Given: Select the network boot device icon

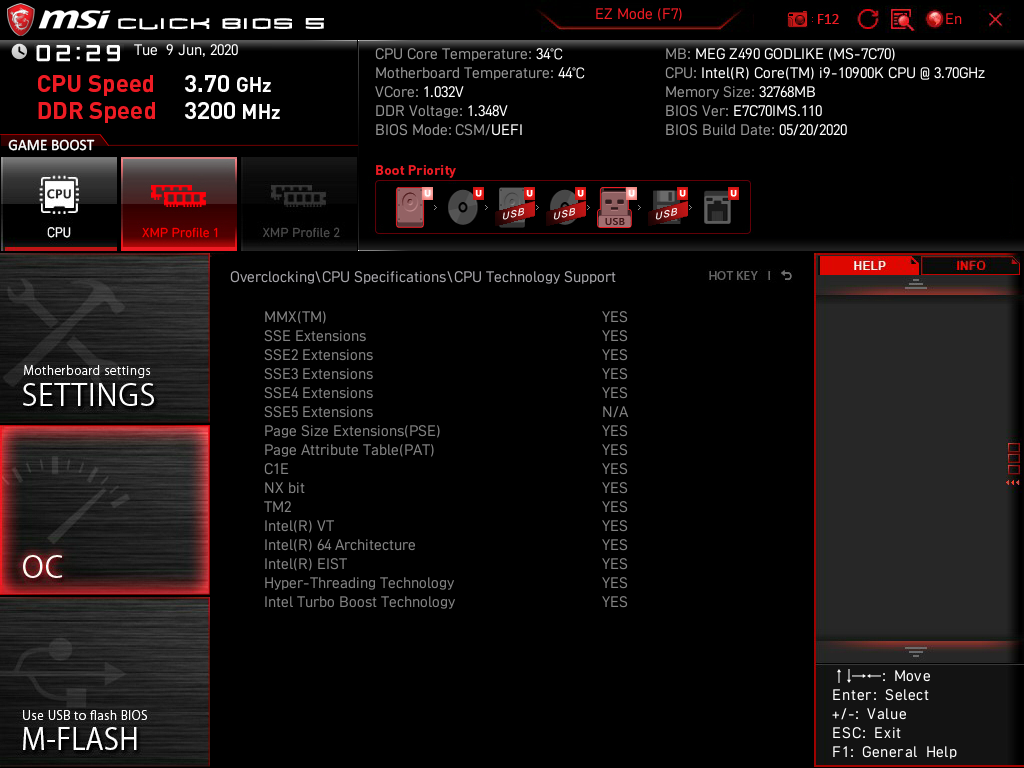Looking at the screenshot, I should [720, 207].
